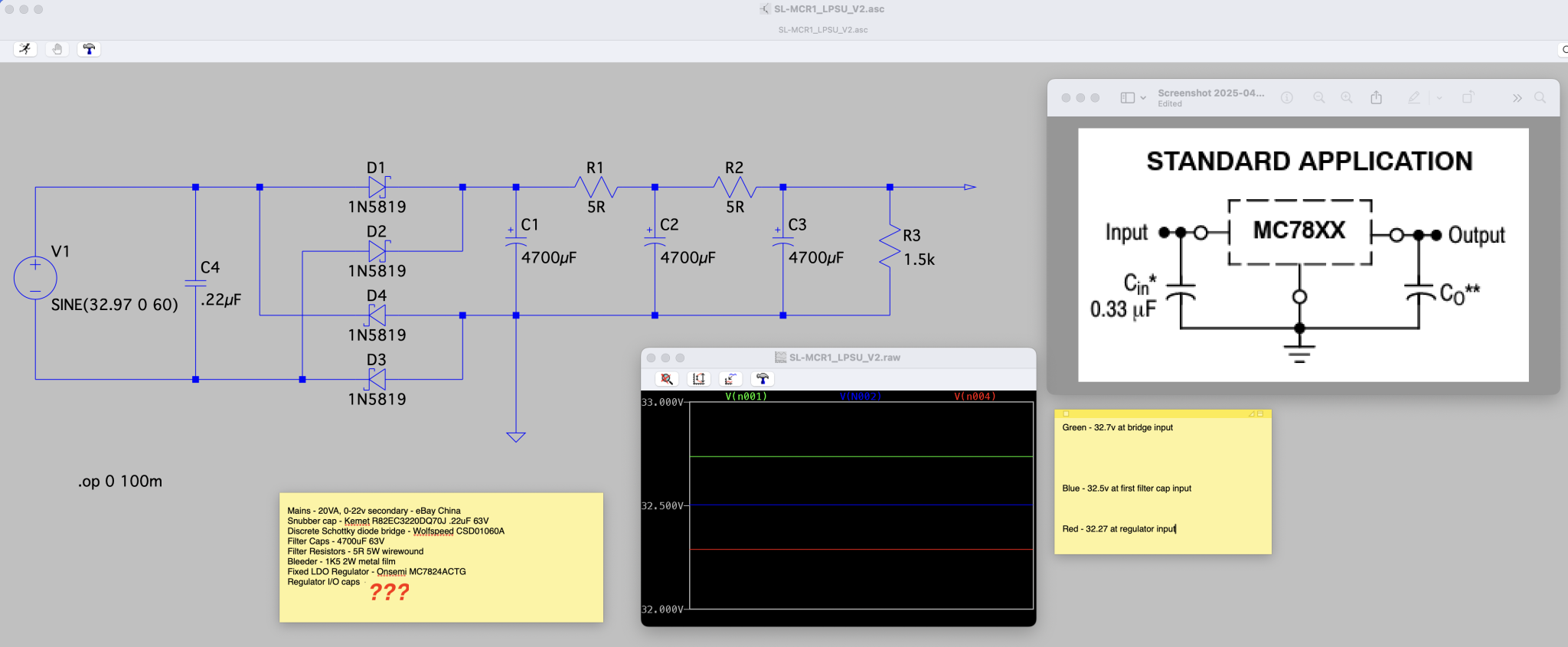
Task: Open Control Panel hammer icon in schematic toolbar
Action: [89, 49]
